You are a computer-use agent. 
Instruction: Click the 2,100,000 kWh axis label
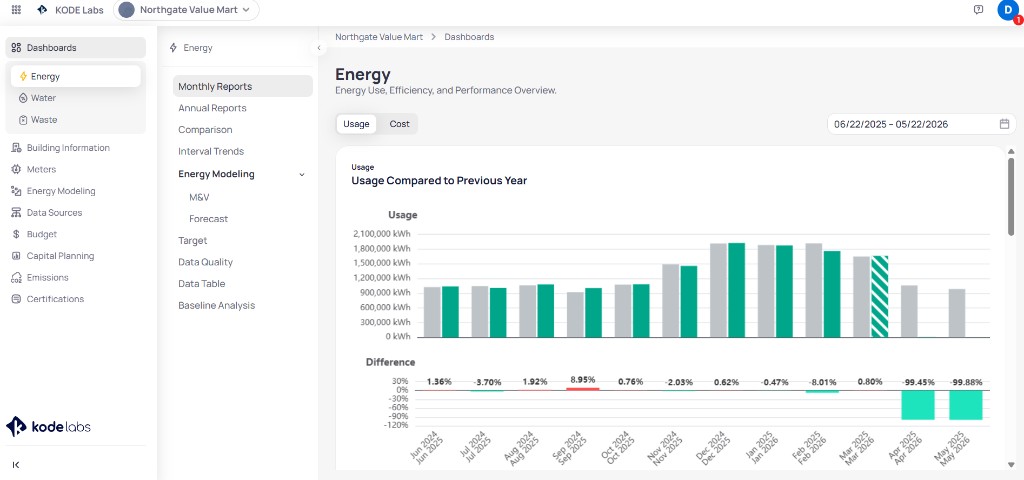tap(382, 234)
